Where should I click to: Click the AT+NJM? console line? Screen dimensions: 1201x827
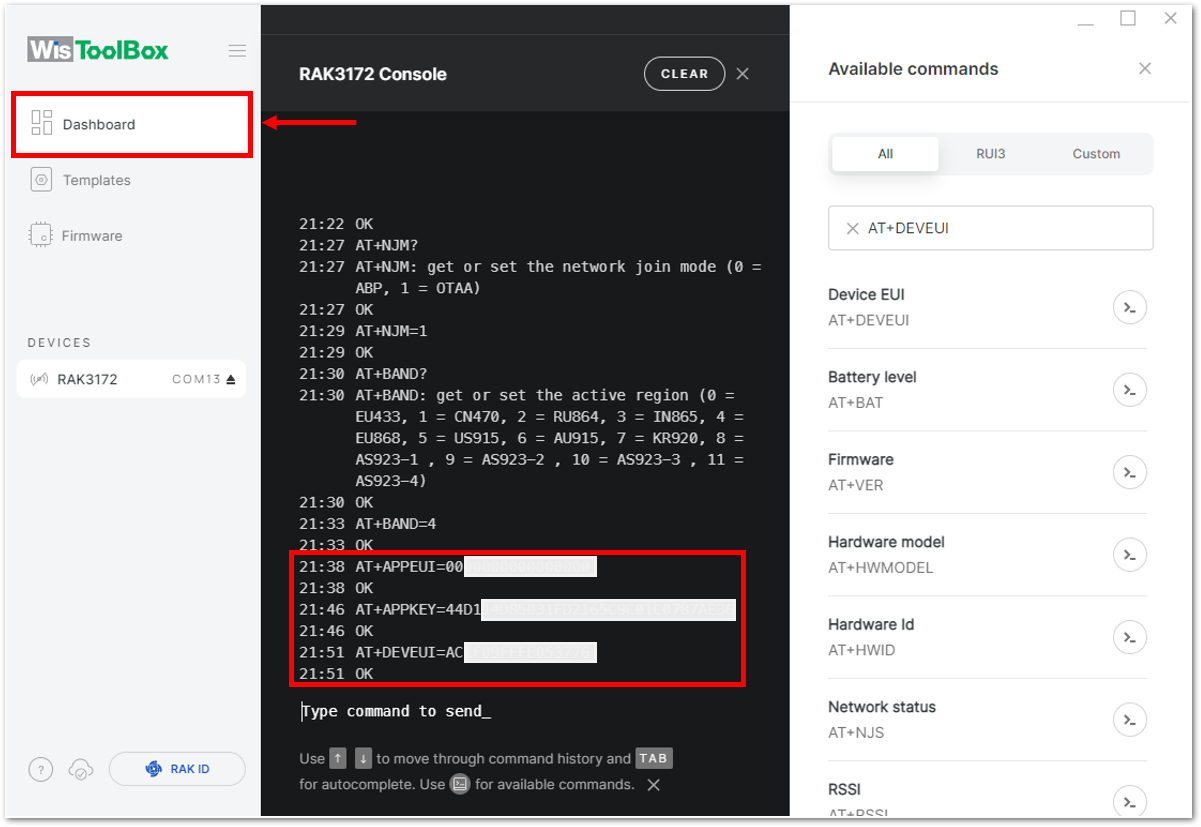[x=359, y=245]
